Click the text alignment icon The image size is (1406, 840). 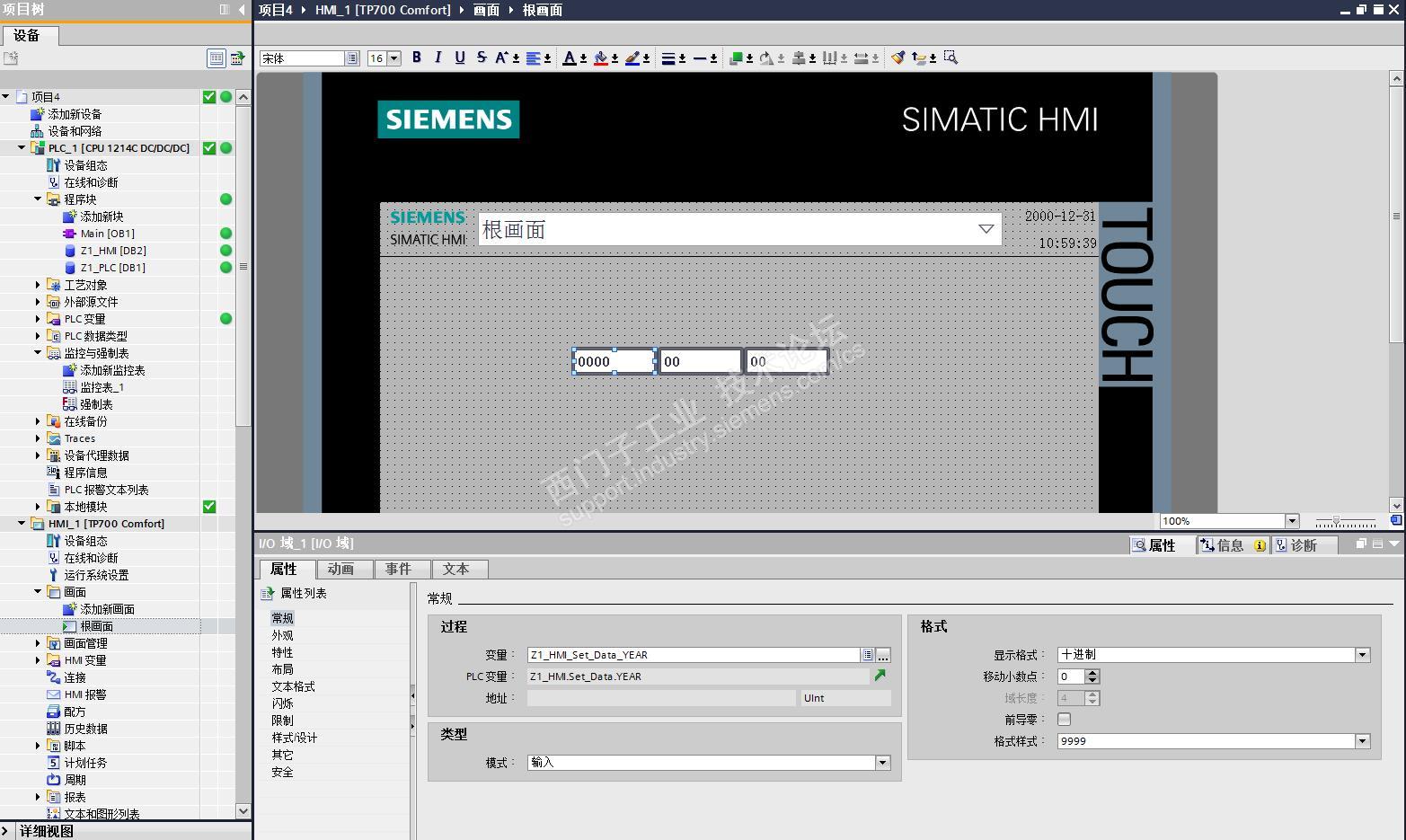coord(534,58)
